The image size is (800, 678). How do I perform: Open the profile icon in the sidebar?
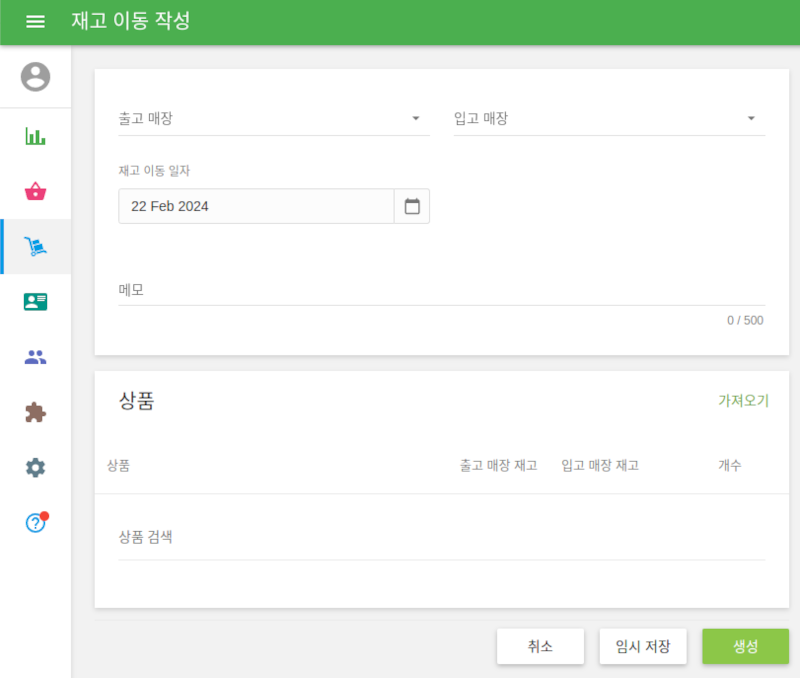(35, 77)
